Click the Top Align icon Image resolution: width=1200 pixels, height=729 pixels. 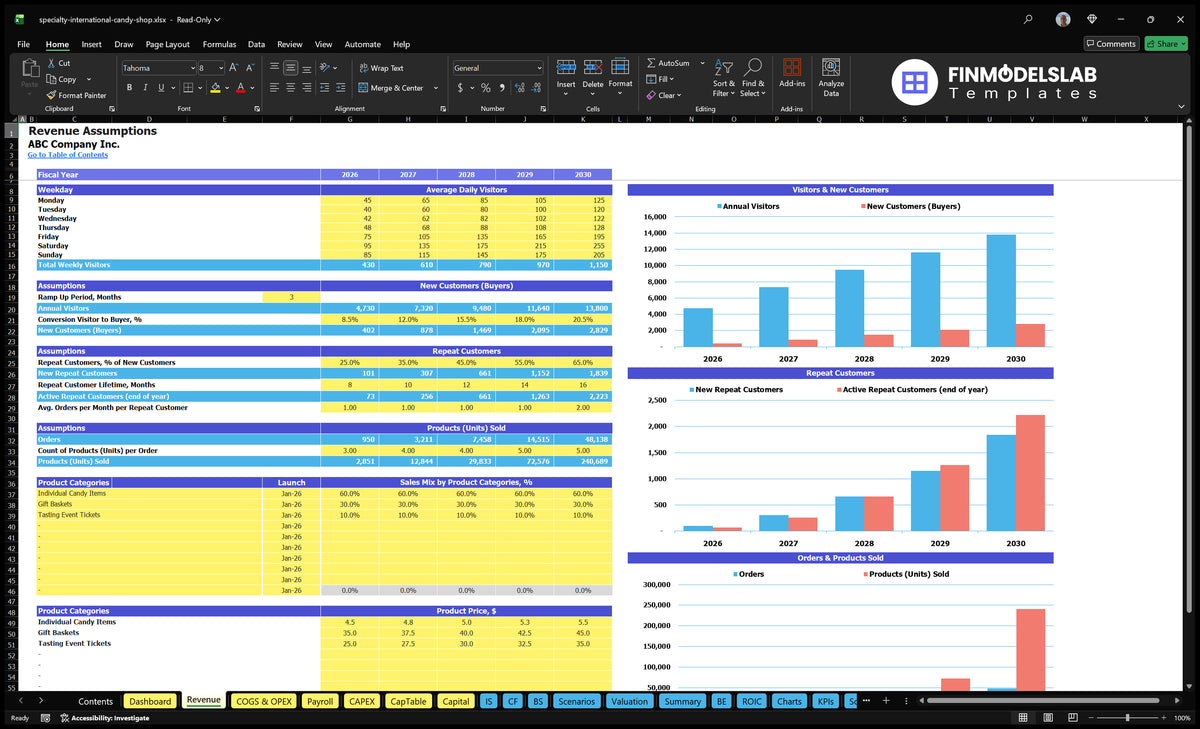274,68
